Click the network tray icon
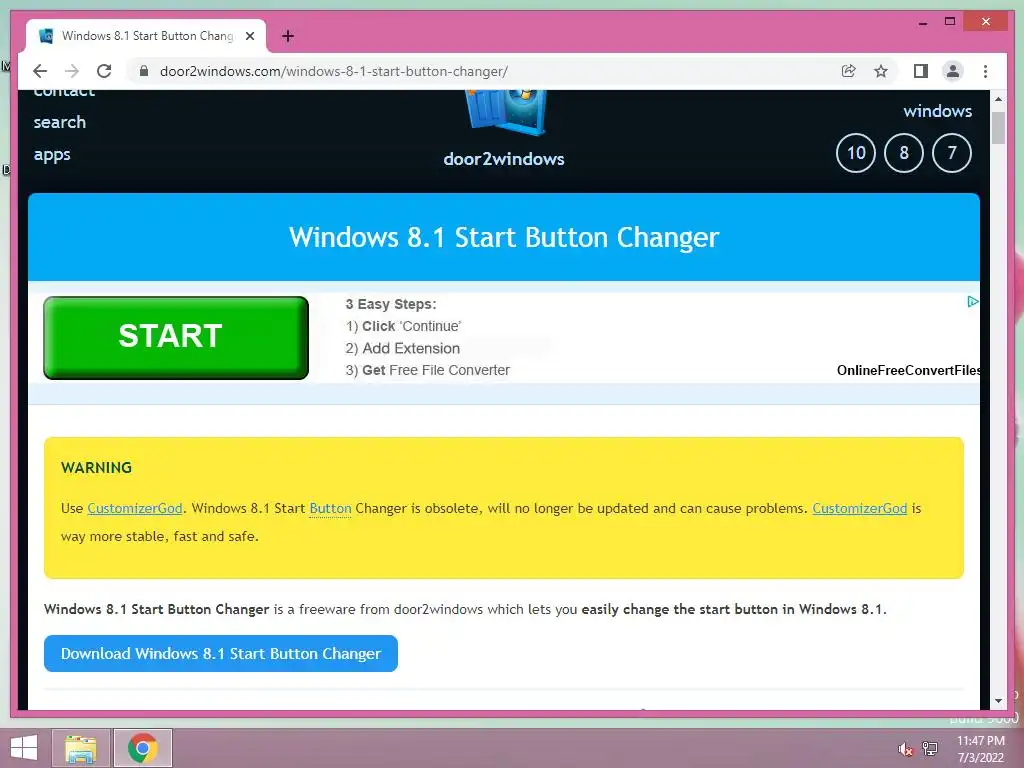This screenshot has width=1024, height=768. point(930,748)
